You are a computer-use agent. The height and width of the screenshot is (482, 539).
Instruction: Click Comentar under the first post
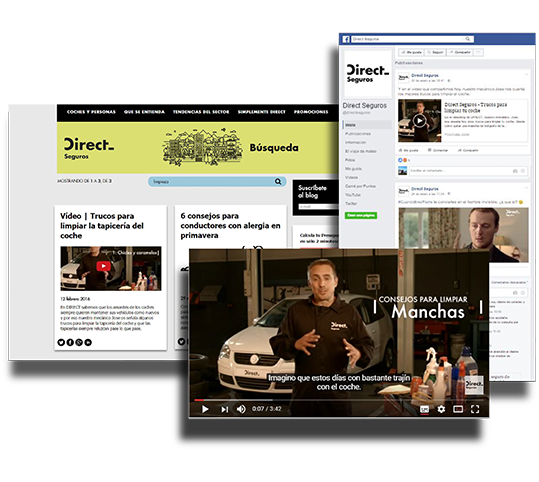(438, 150)
